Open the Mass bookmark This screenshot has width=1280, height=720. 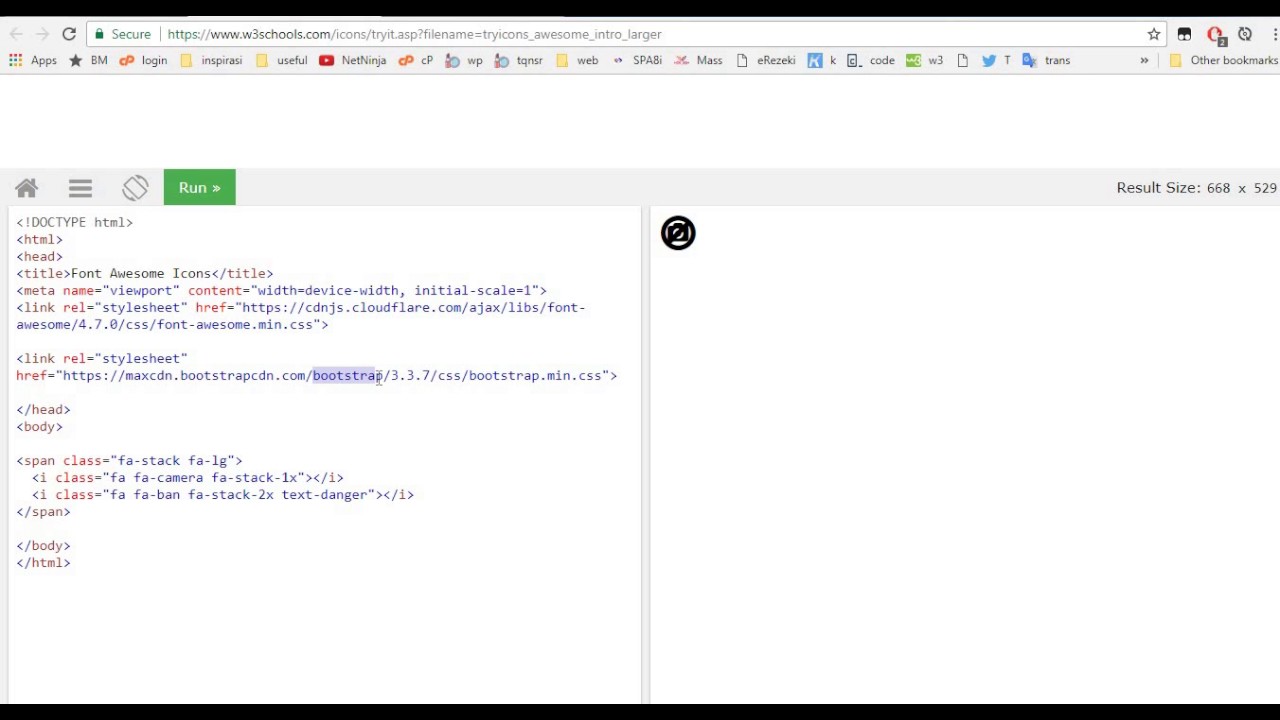click(698, 60)
